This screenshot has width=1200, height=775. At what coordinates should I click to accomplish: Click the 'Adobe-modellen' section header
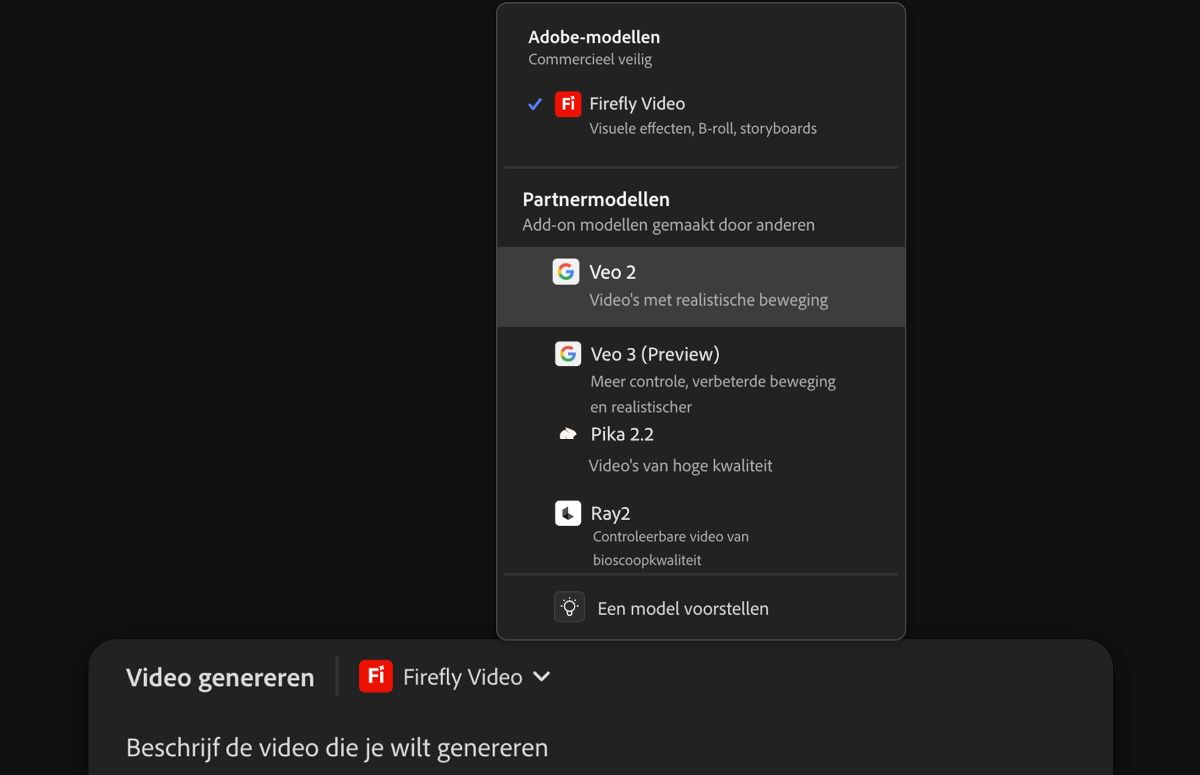pyautogui.click(x=594, y=37)
